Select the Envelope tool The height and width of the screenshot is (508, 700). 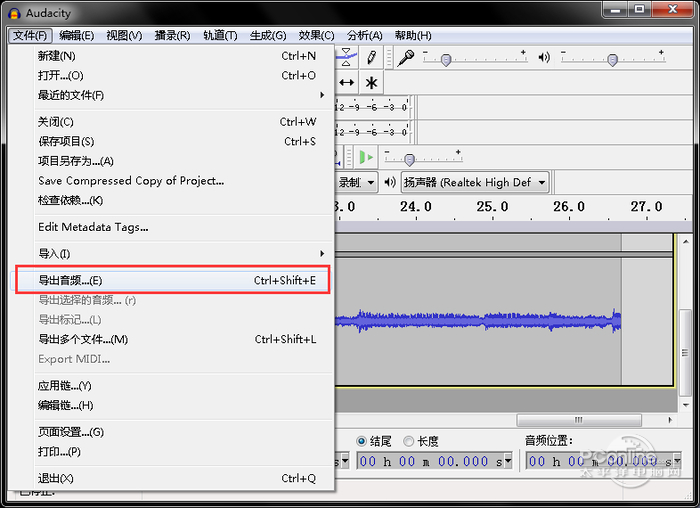coord(347,57)
